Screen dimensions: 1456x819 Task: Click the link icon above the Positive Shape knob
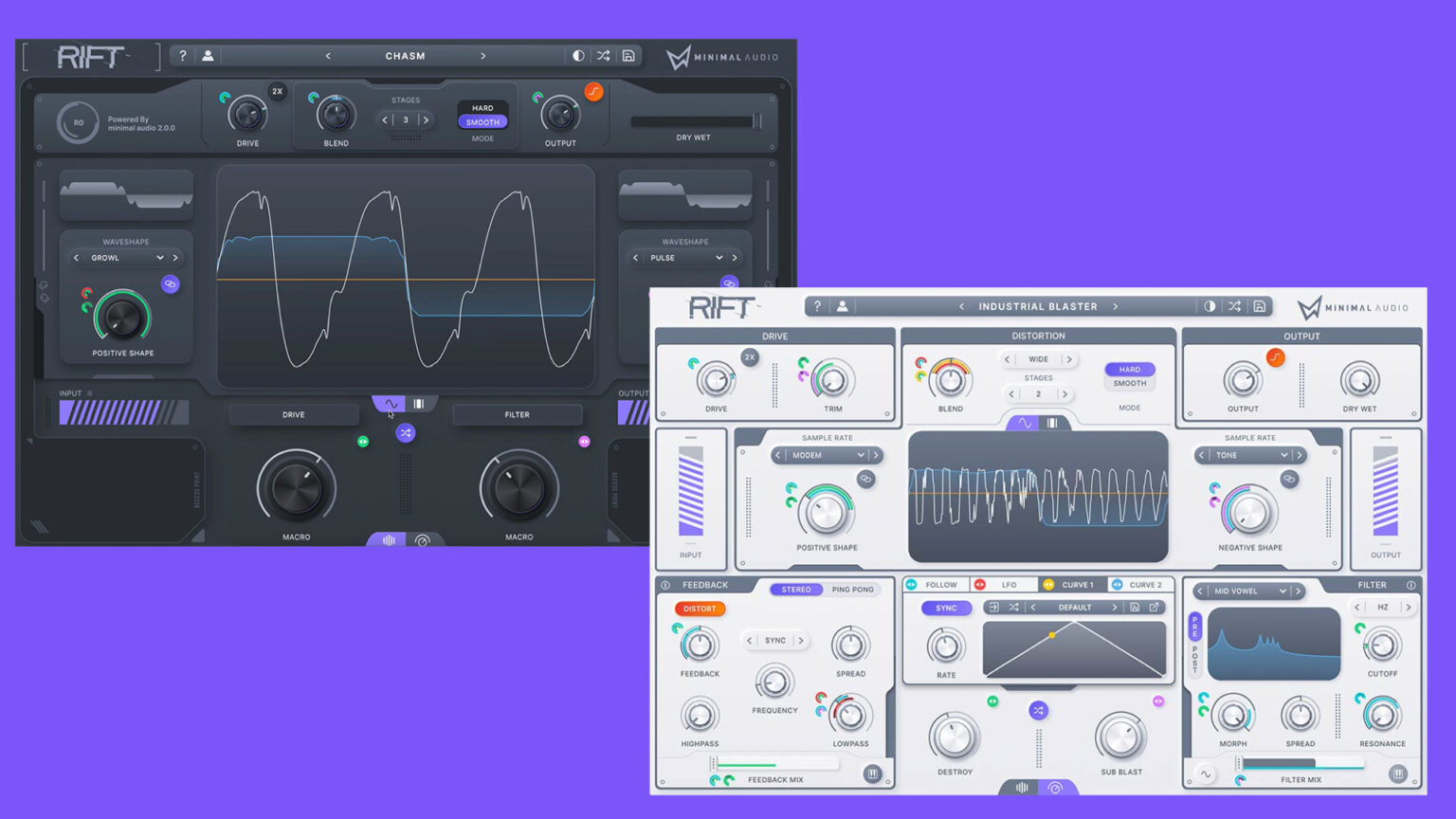[x=867, y=479]
